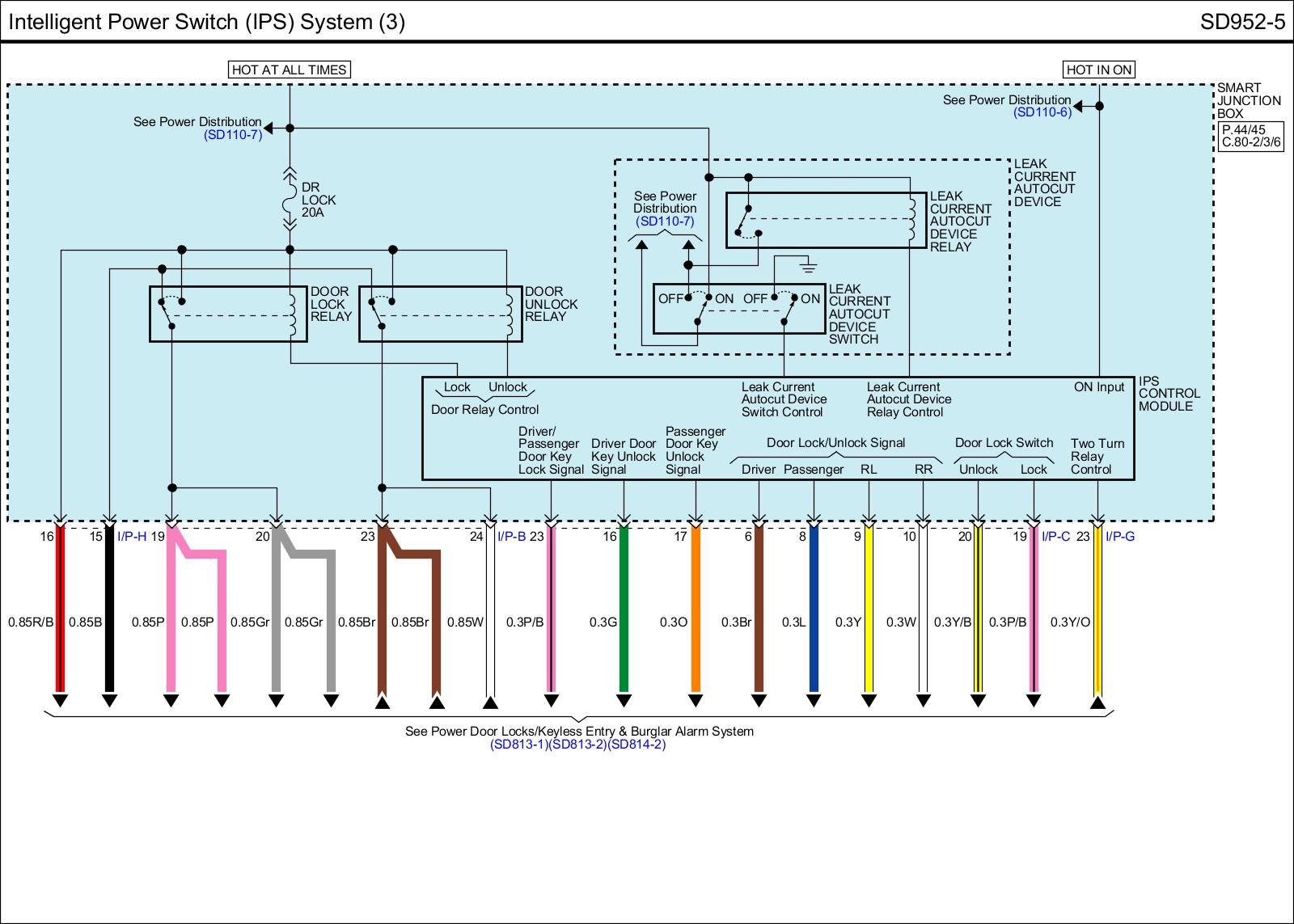Select the Door Lock Relay symbol
Image resolution: width=1294 pixels, height=924 pixels.
pyautogui.click(x=228, y=314)
